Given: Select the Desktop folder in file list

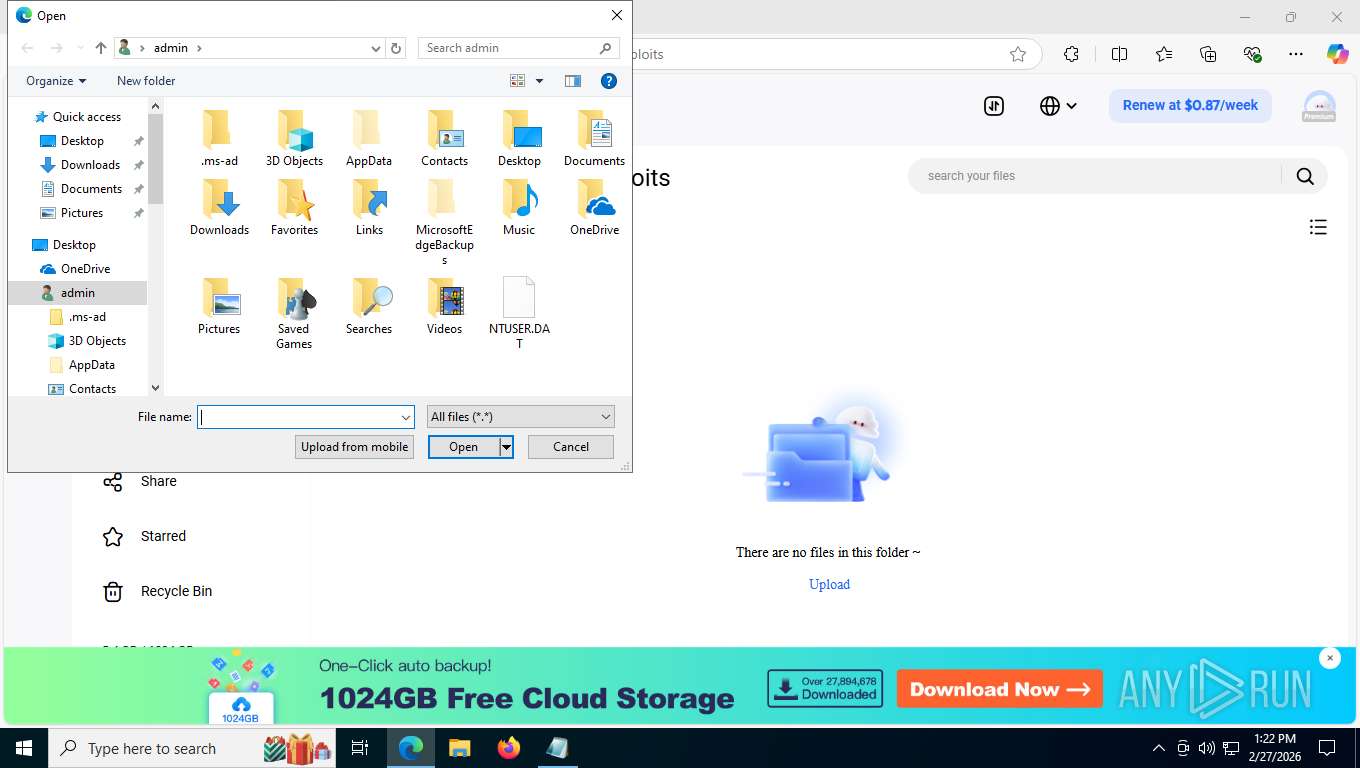Looking at the screenshot, I should [519, 139].
